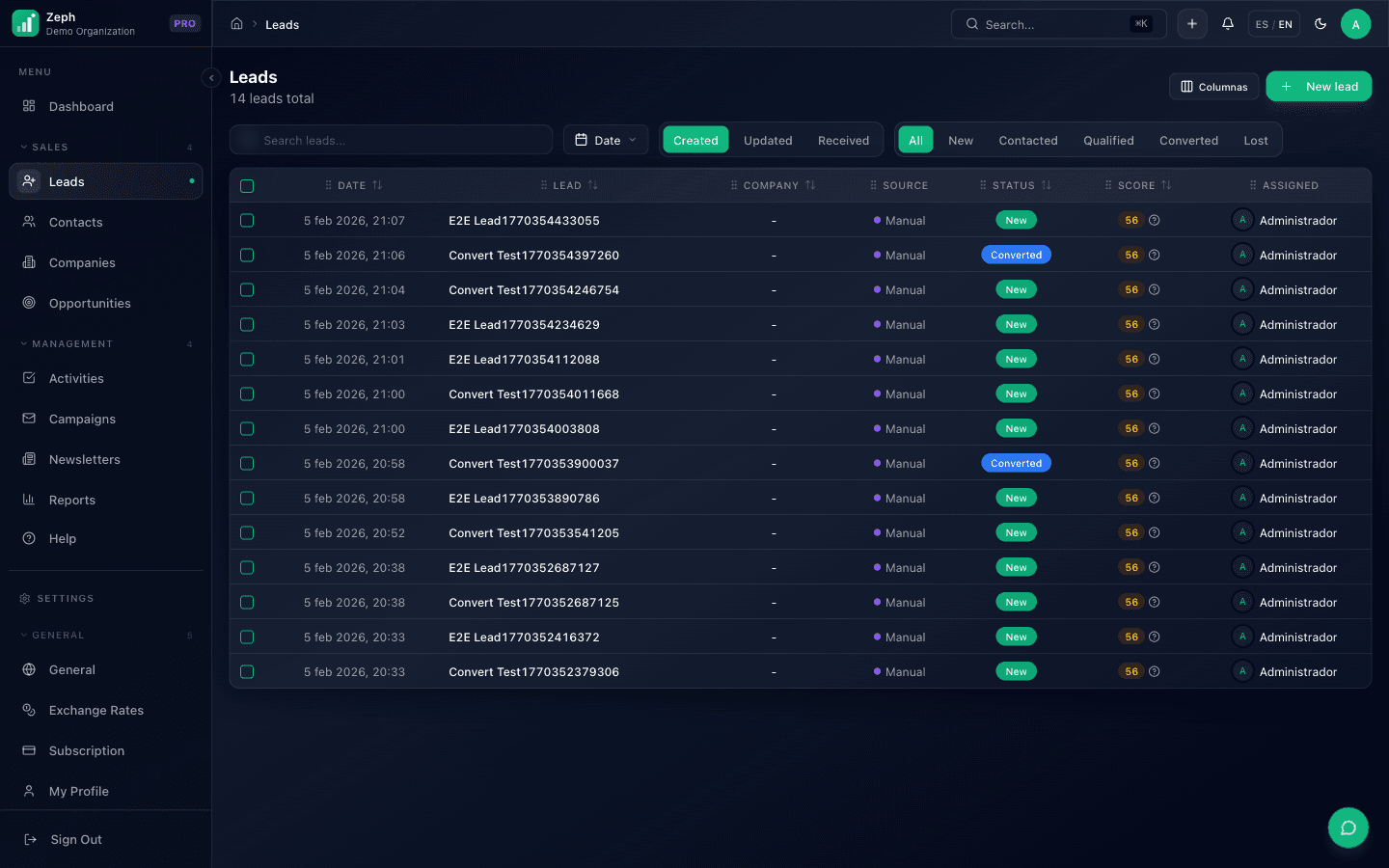Click the New lead button
1389x868 pixels.
[1319, 87]
